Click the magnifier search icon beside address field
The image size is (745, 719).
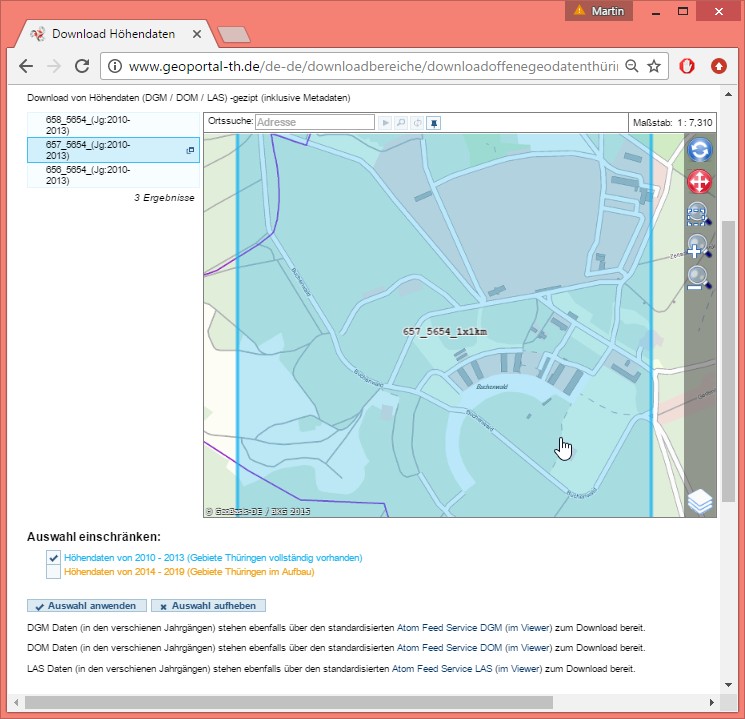pyautogui.click(x=400, y=122)
